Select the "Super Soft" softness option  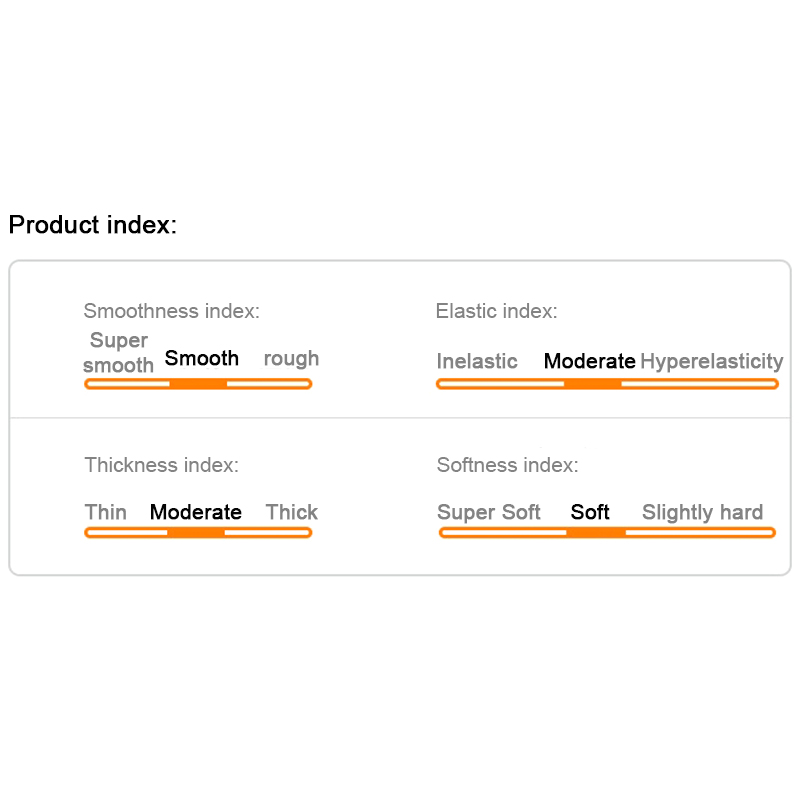(x=489, y=512)
